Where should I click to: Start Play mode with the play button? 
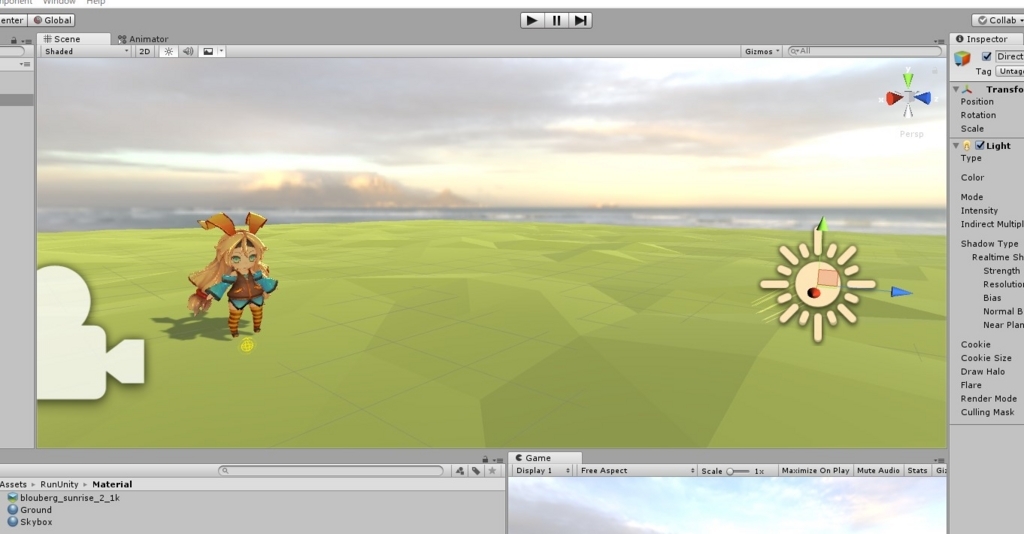532,20
